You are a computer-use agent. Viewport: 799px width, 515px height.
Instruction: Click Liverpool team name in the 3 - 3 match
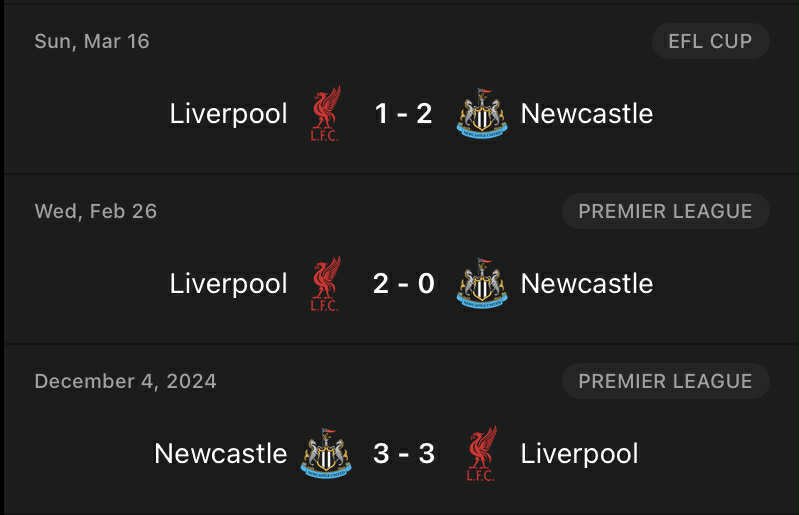click(x=580, y=454)
